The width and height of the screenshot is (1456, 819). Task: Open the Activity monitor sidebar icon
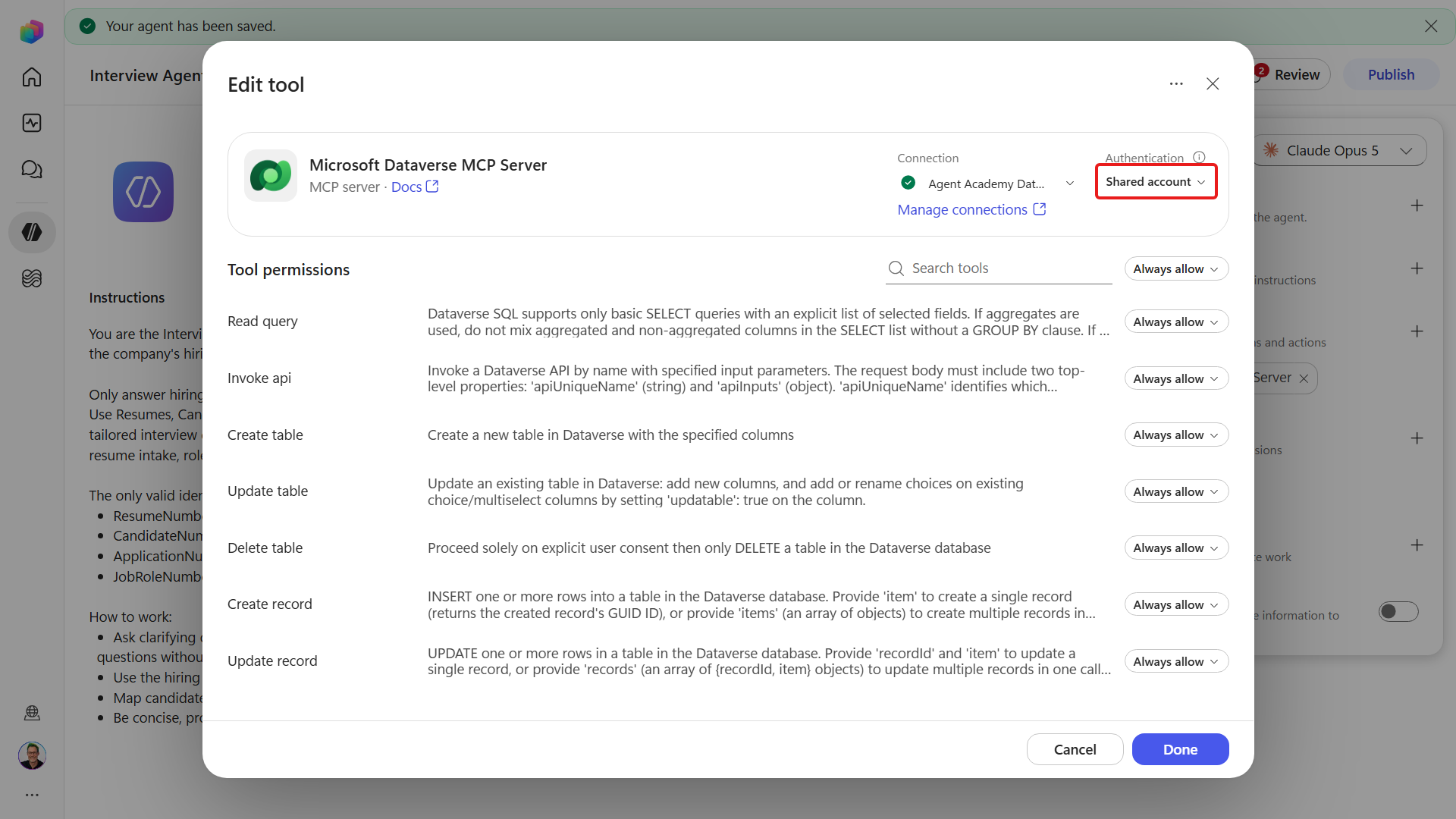[32, 123]
